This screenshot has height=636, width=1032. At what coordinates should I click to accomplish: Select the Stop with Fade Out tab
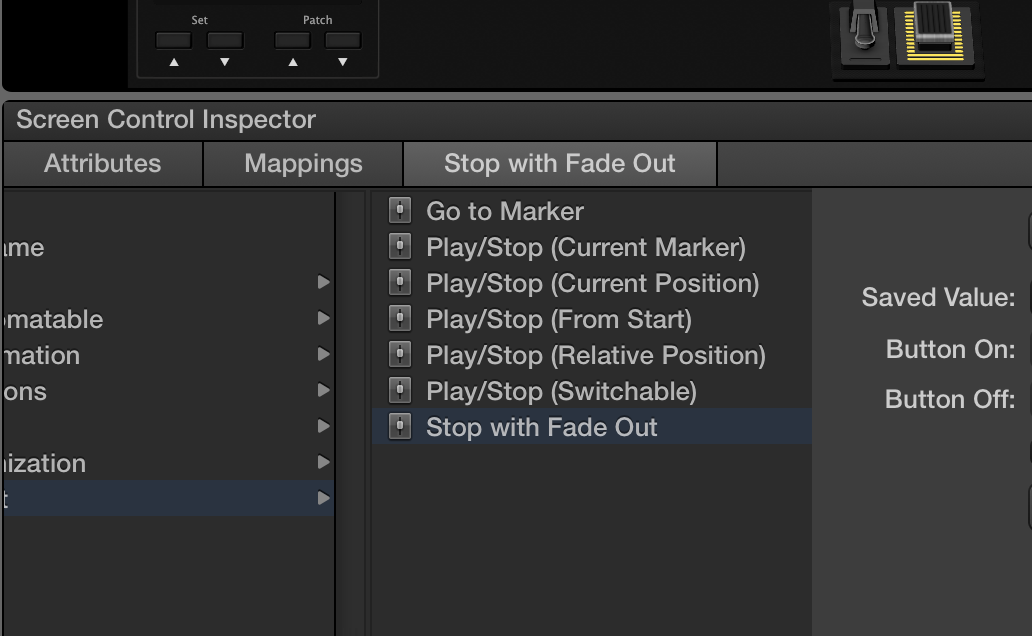(559, 164)
